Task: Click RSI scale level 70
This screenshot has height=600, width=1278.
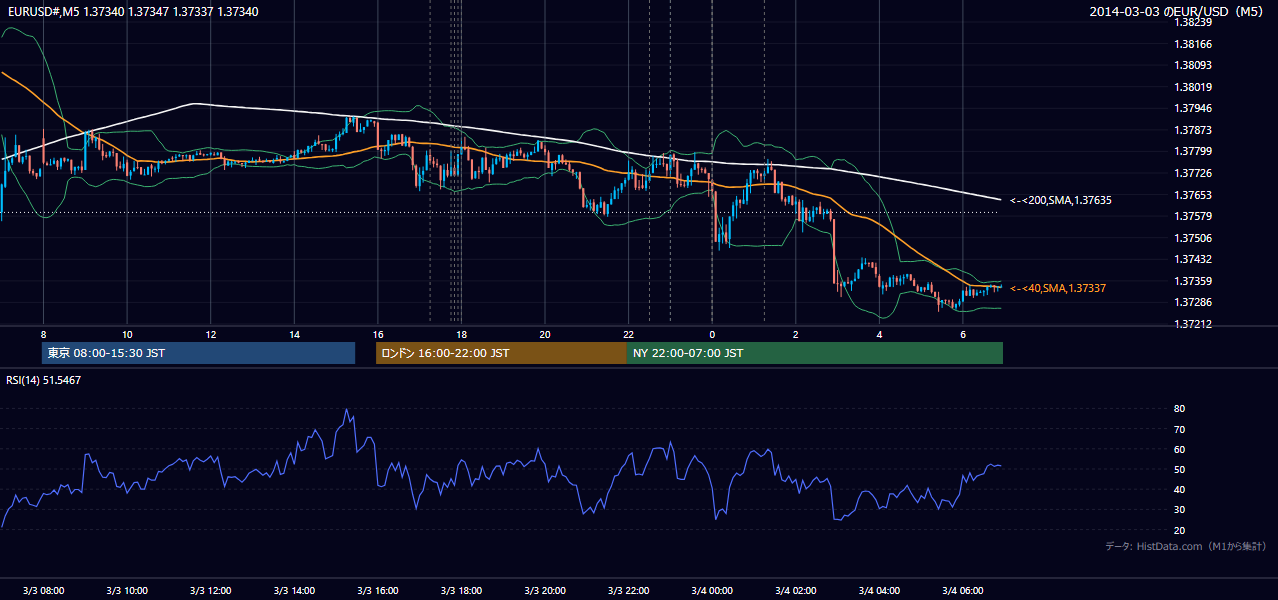Action: [1180, 429]
